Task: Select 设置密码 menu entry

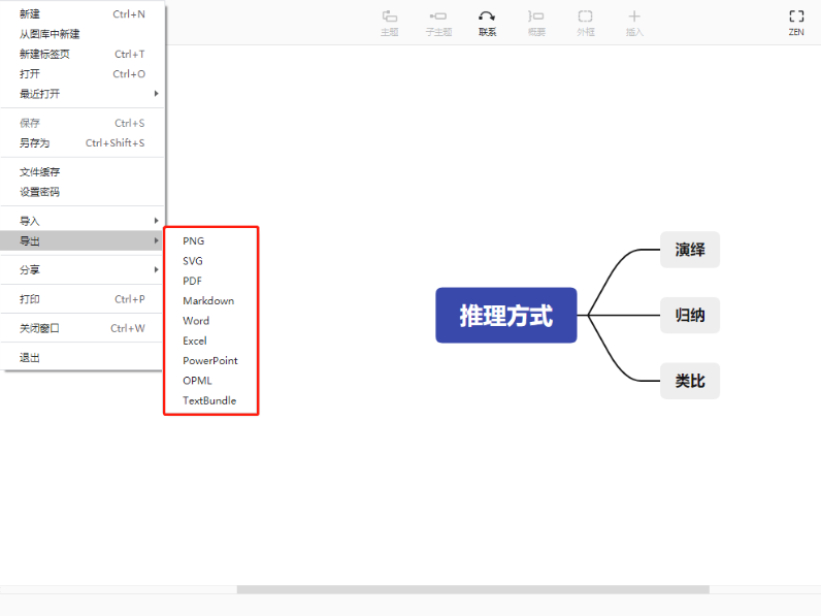Action: coord(82,192)
